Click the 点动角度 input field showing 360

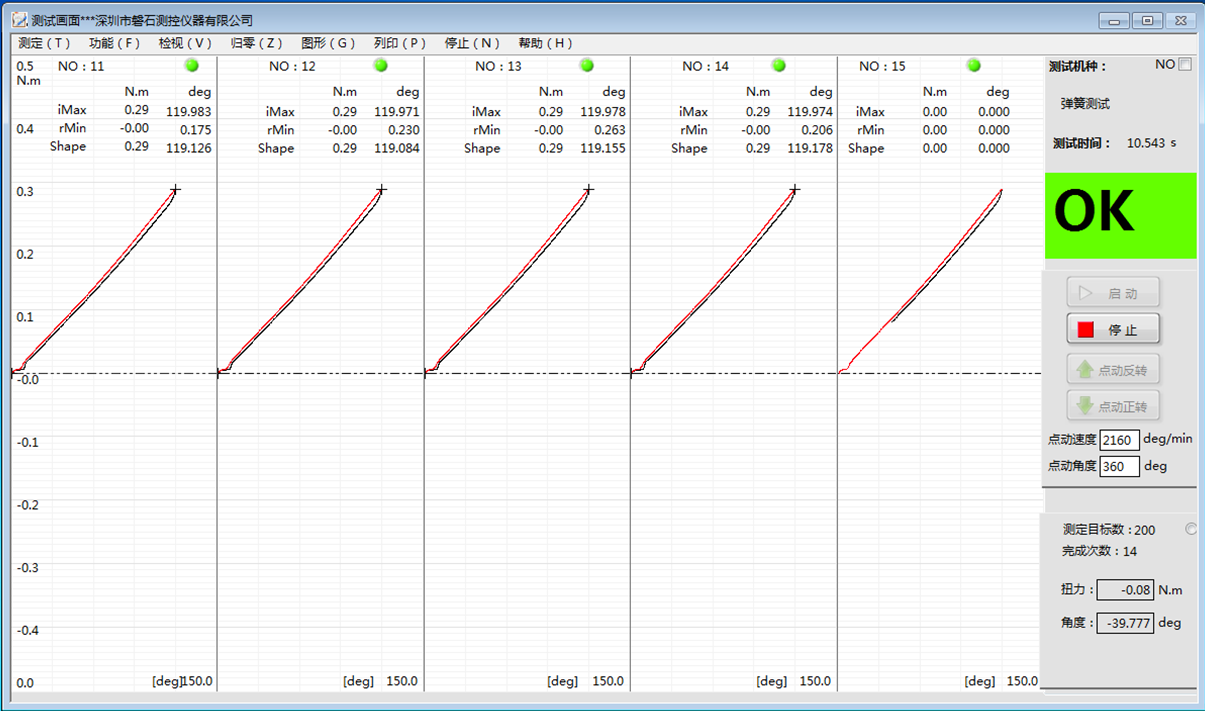tap(1119, 466)
